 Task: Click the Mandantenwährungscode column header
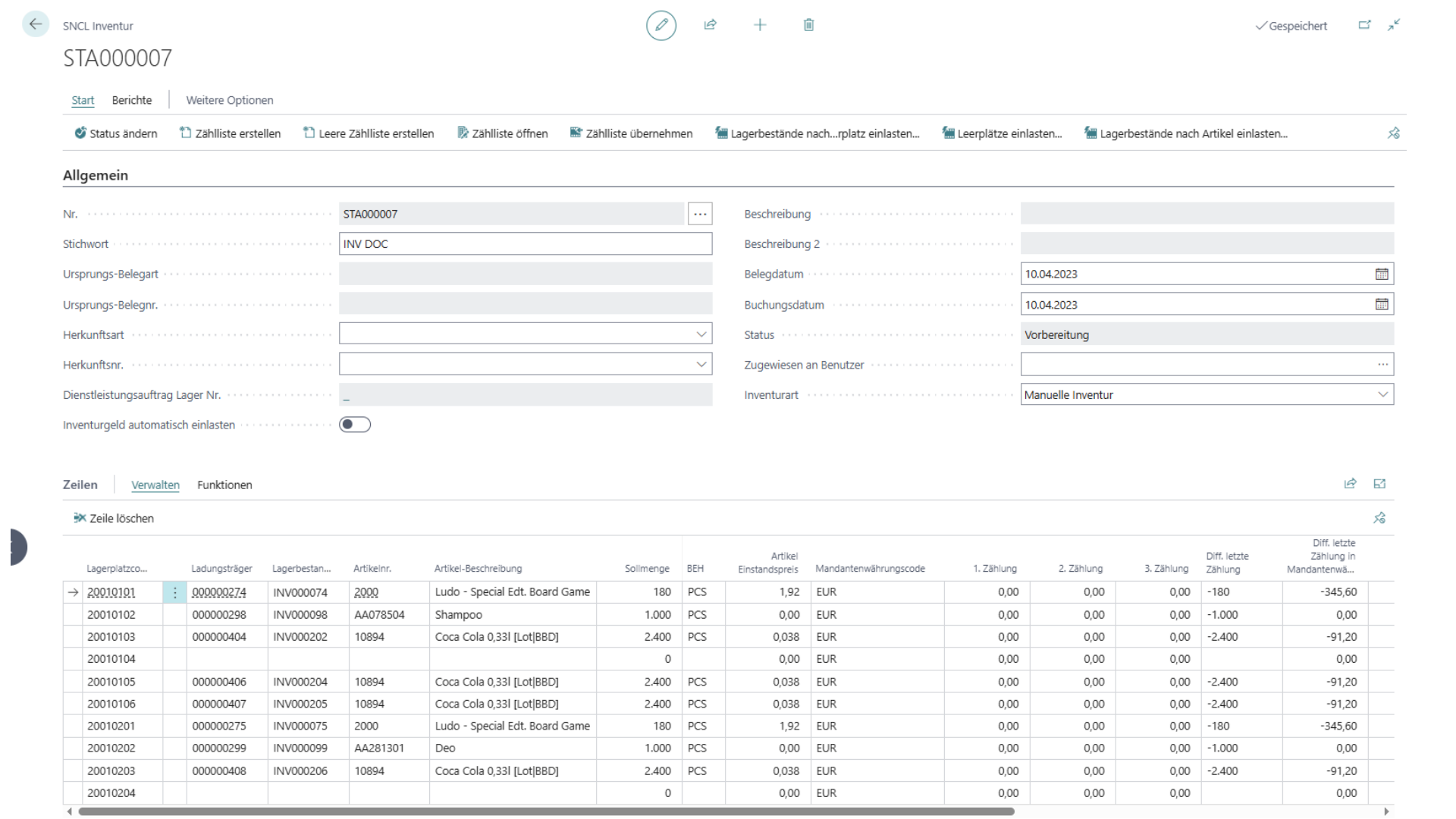coord(870,569)
